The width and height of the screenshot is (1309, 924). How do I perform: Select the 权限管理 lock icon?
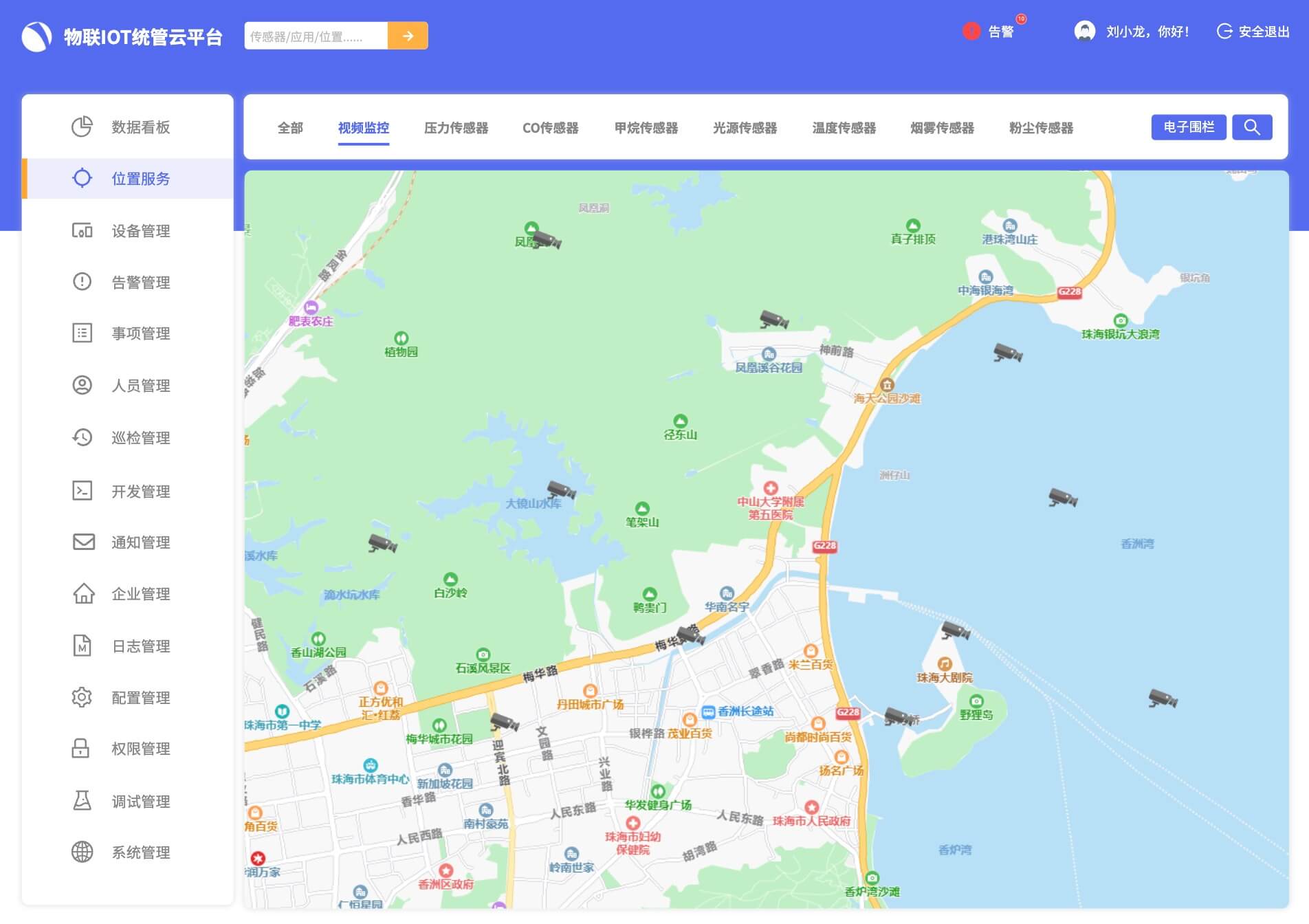(x=82, y=749)
